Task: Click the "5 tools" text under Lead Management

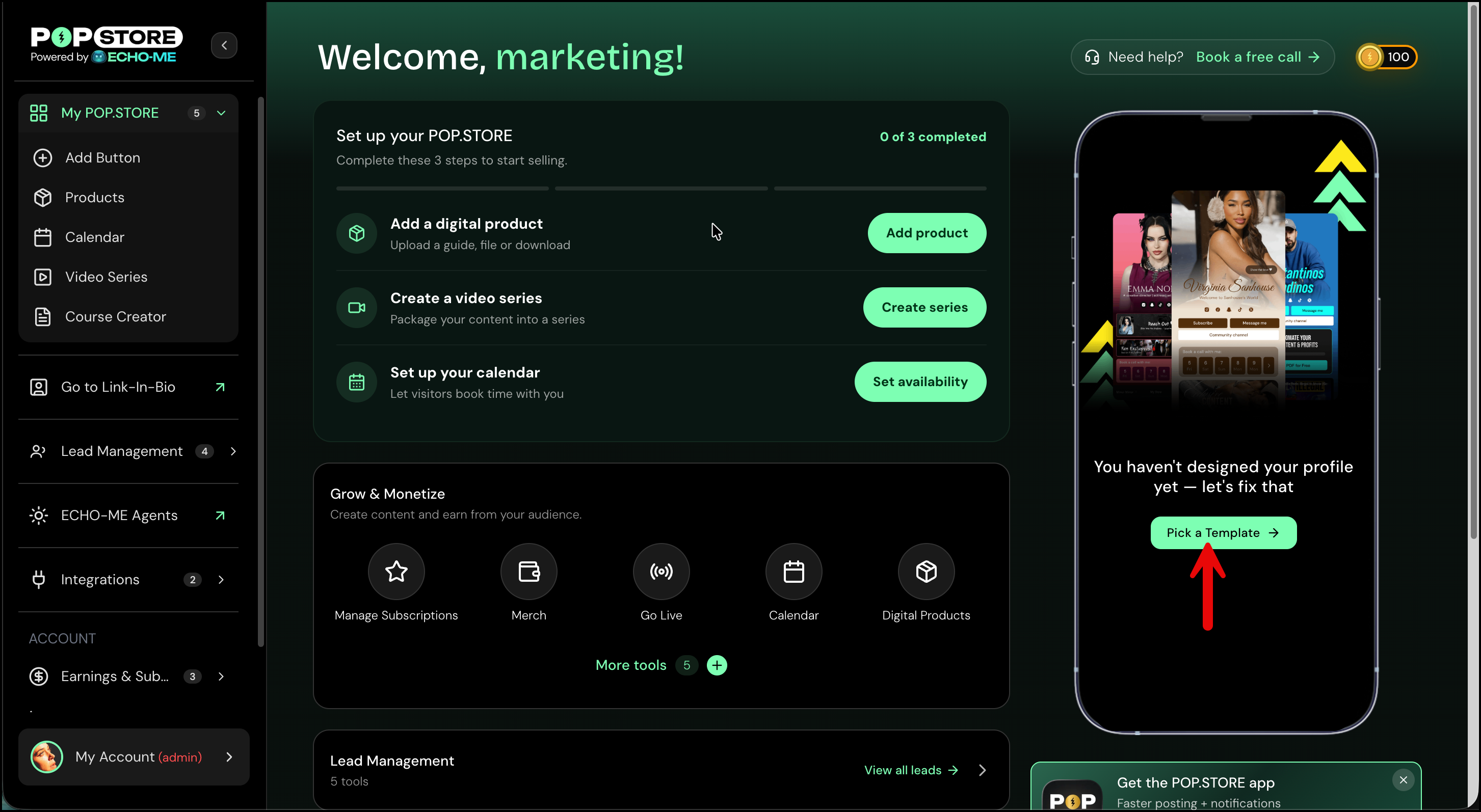Action: [349, 781]
